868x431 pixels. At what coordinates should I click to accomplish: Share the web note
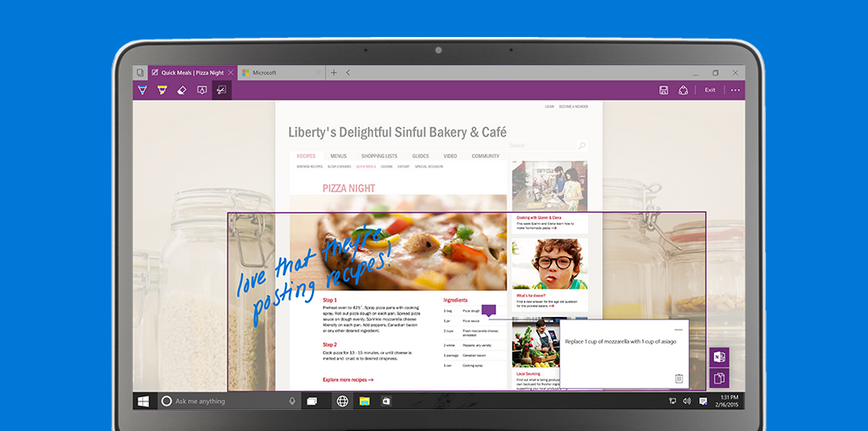[x=684, y=90]
